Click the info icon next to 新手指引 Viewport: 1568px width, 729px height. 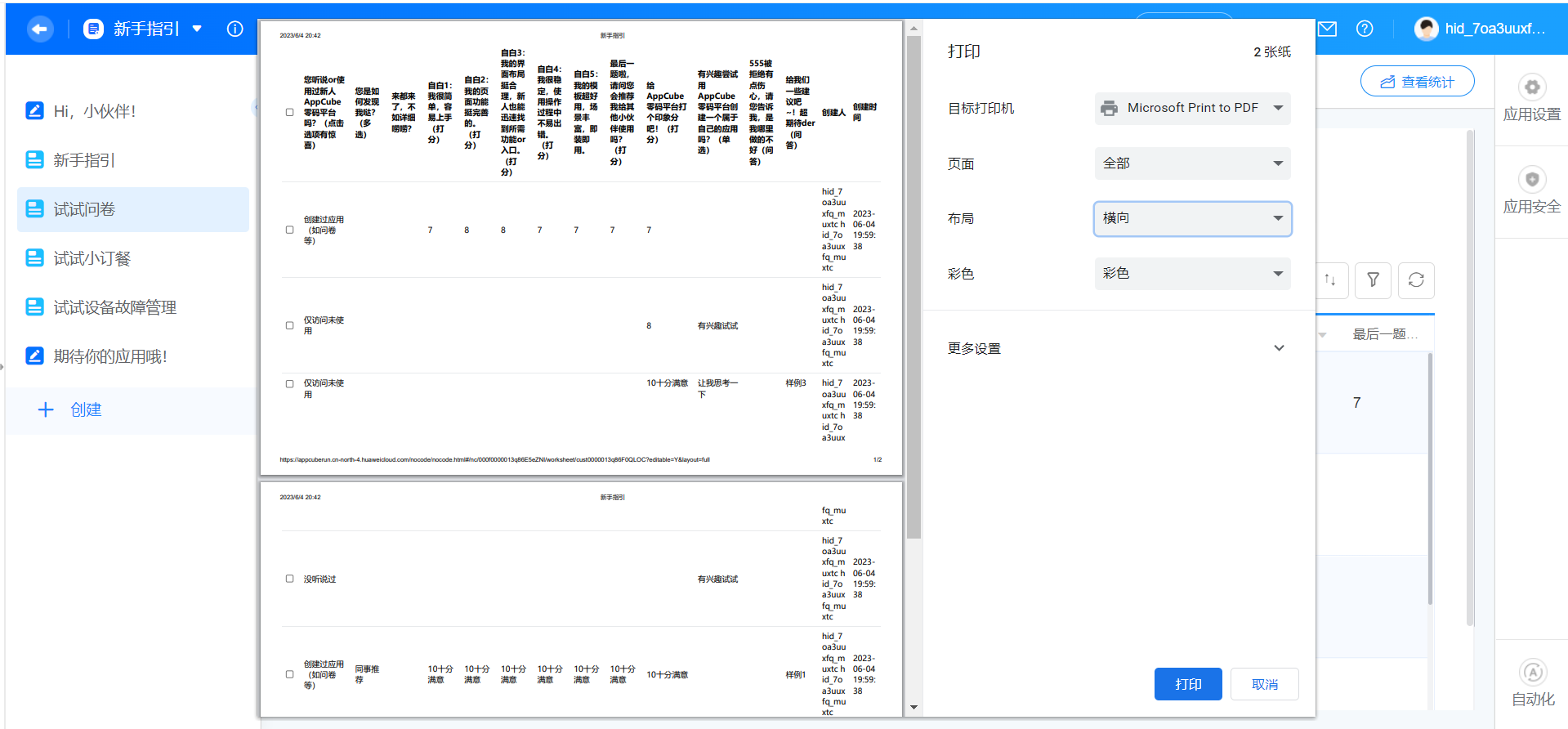click(x=235, y=29)
